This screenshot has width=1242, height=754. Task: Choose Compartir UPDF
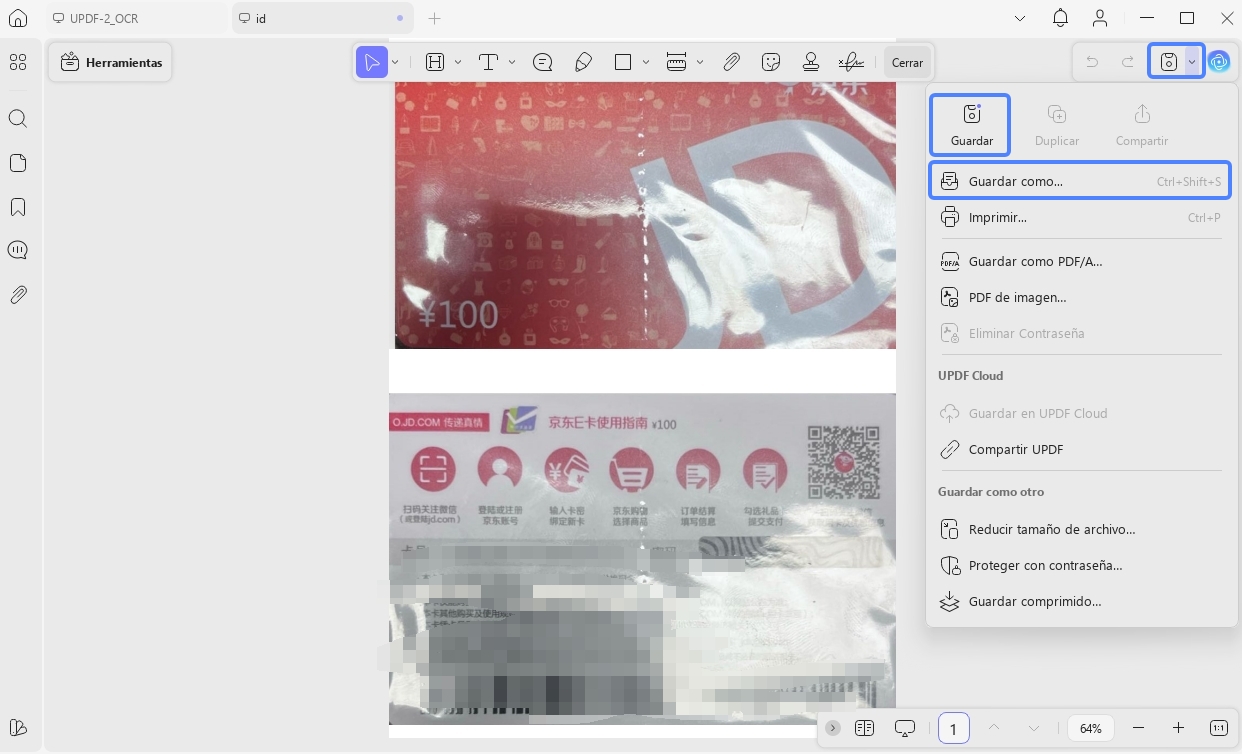[1080, 449]
